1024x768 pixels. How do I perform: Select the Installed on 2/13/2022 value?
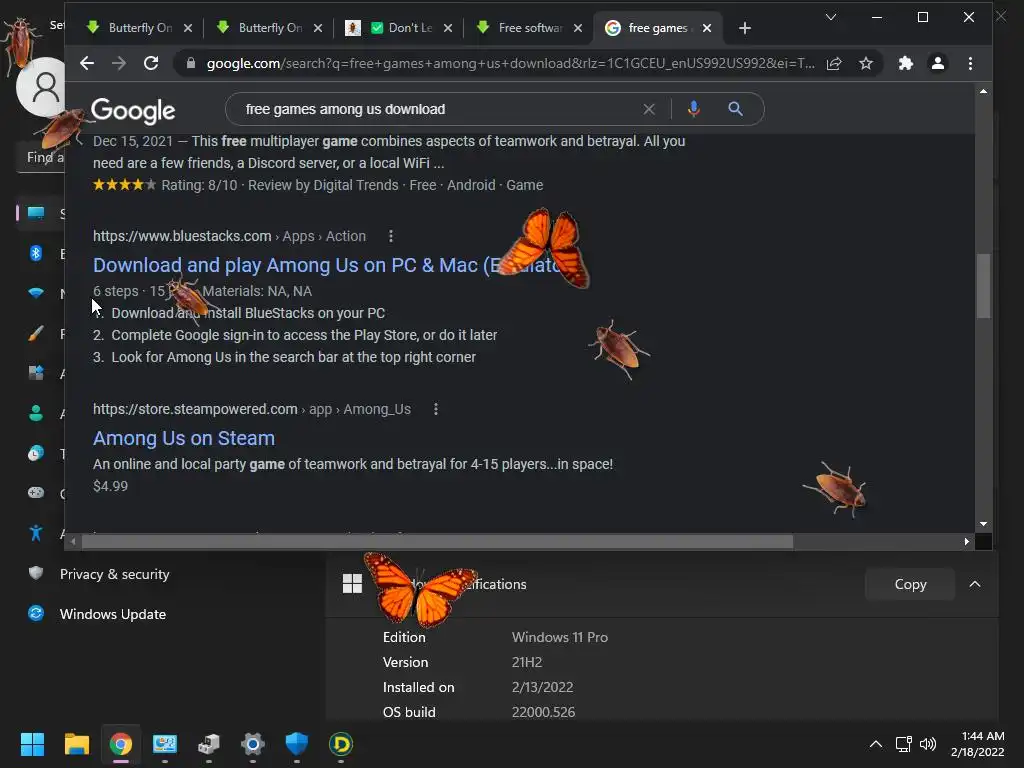pyautogui.click(x=542, y=687)
